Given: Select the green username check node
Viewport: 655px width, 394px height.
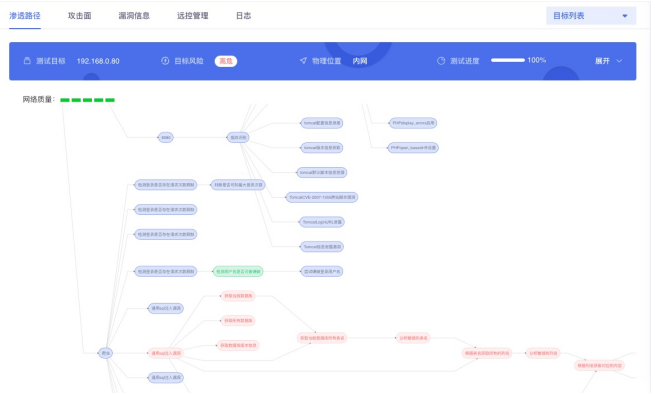Looking at the screenshot, I should pyautogui.click(x=238, y=272).
